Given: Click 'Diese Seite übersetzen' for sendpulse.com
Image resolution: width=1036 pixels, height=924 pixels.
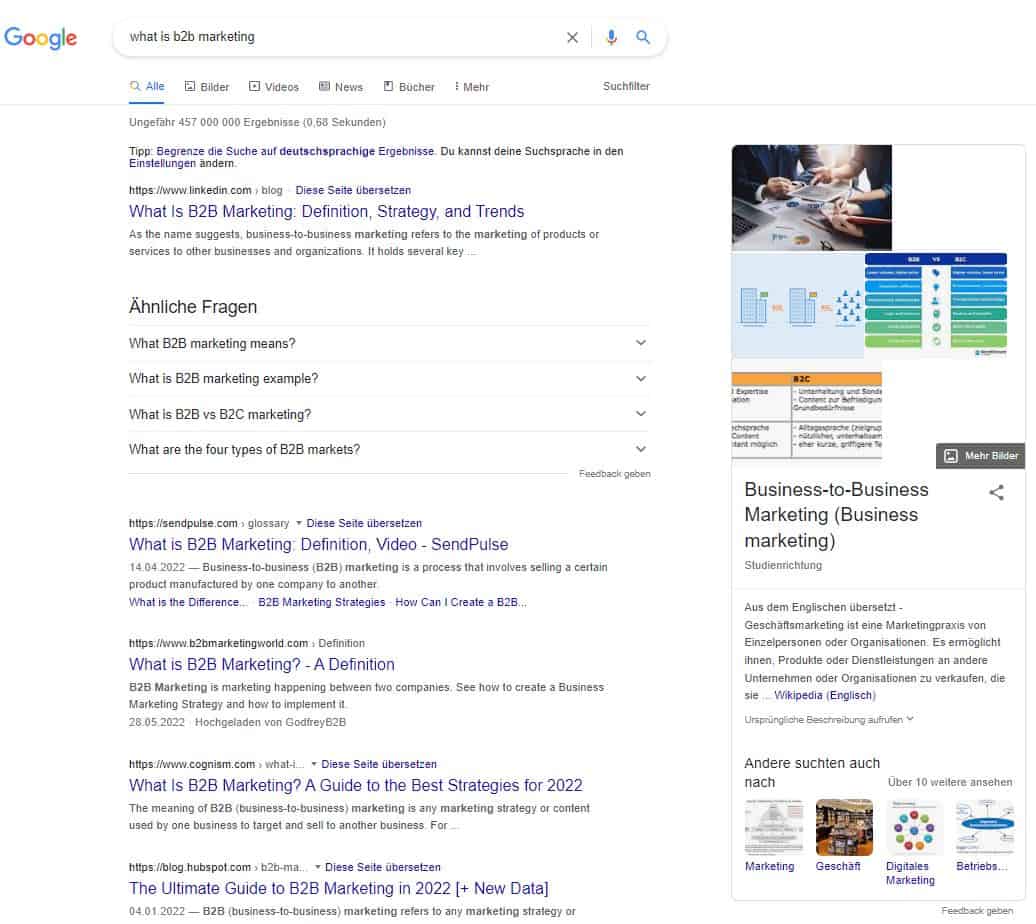Looking at the screenshot, I should click(x=364, y=523).
